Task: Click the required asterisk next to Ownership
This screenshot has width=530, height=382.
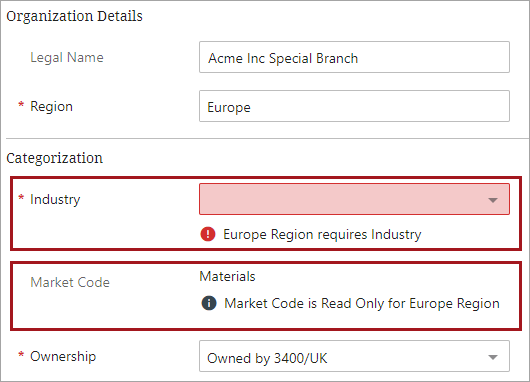Action: [21, 355]
